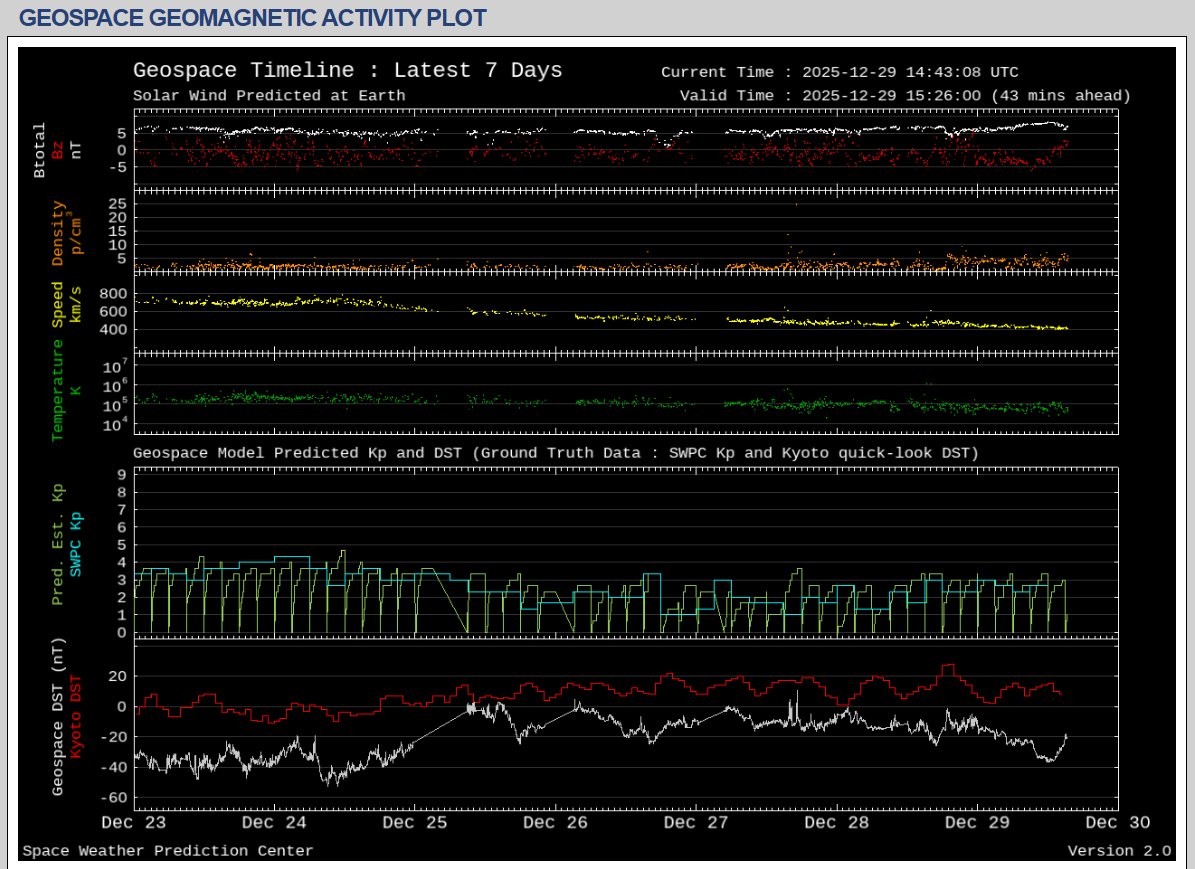This screenshot has height=869, width=1195.
Task: Click the 'Solar Wind Predicted at Earth' subtitle
Action: [x=269, y=96]
